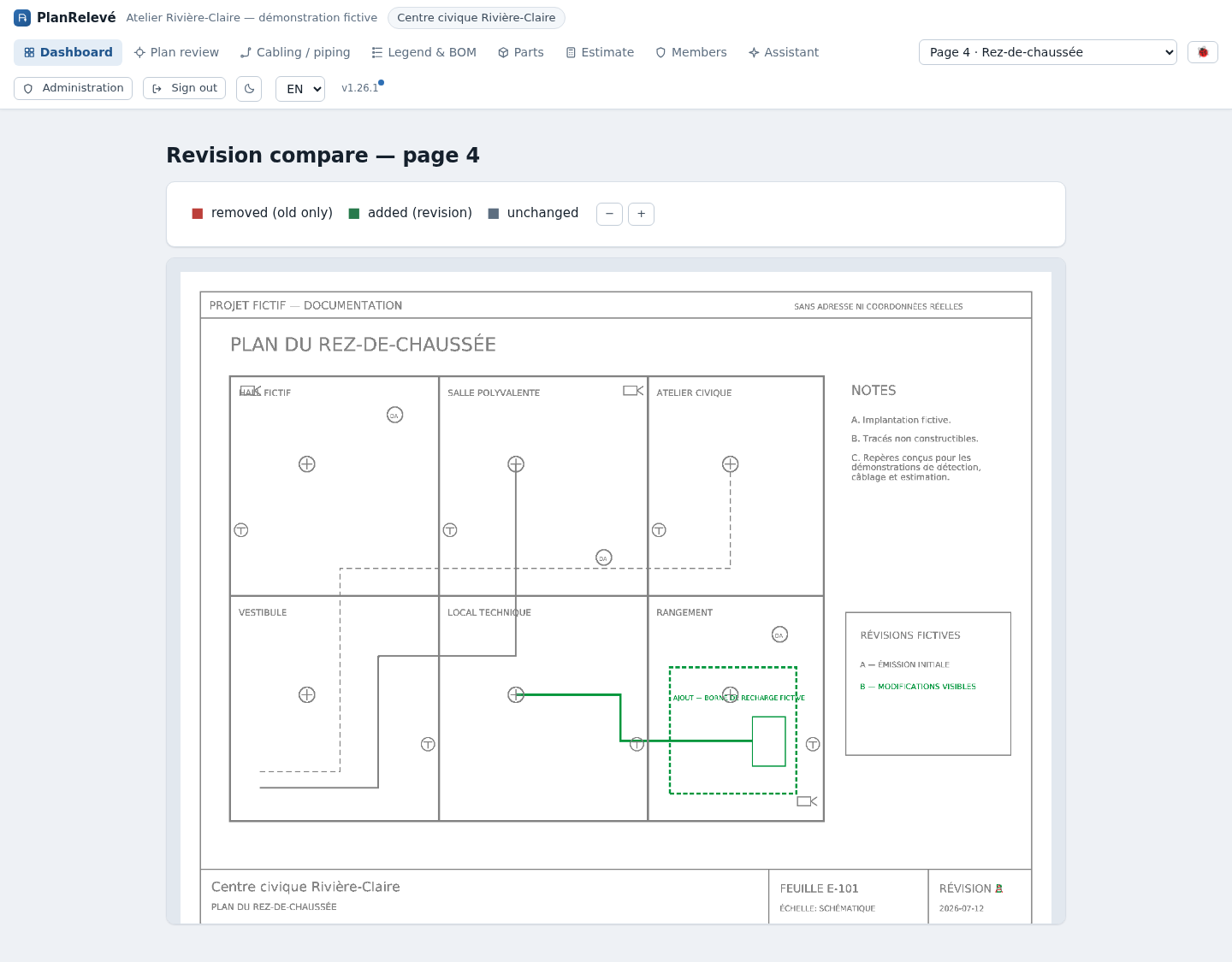Click the T symbol in Vestibule
The height and width of the screenshot is (962, 1232).
click(428, 745)
